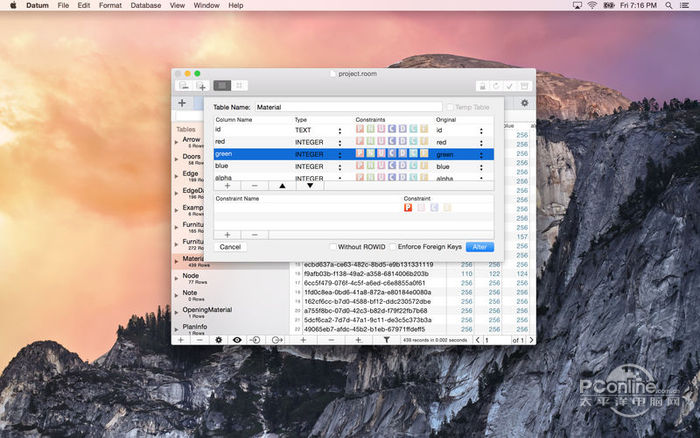The image size is (700, 438).
Task: Click the Cancel button
Action: coord(230,246)
